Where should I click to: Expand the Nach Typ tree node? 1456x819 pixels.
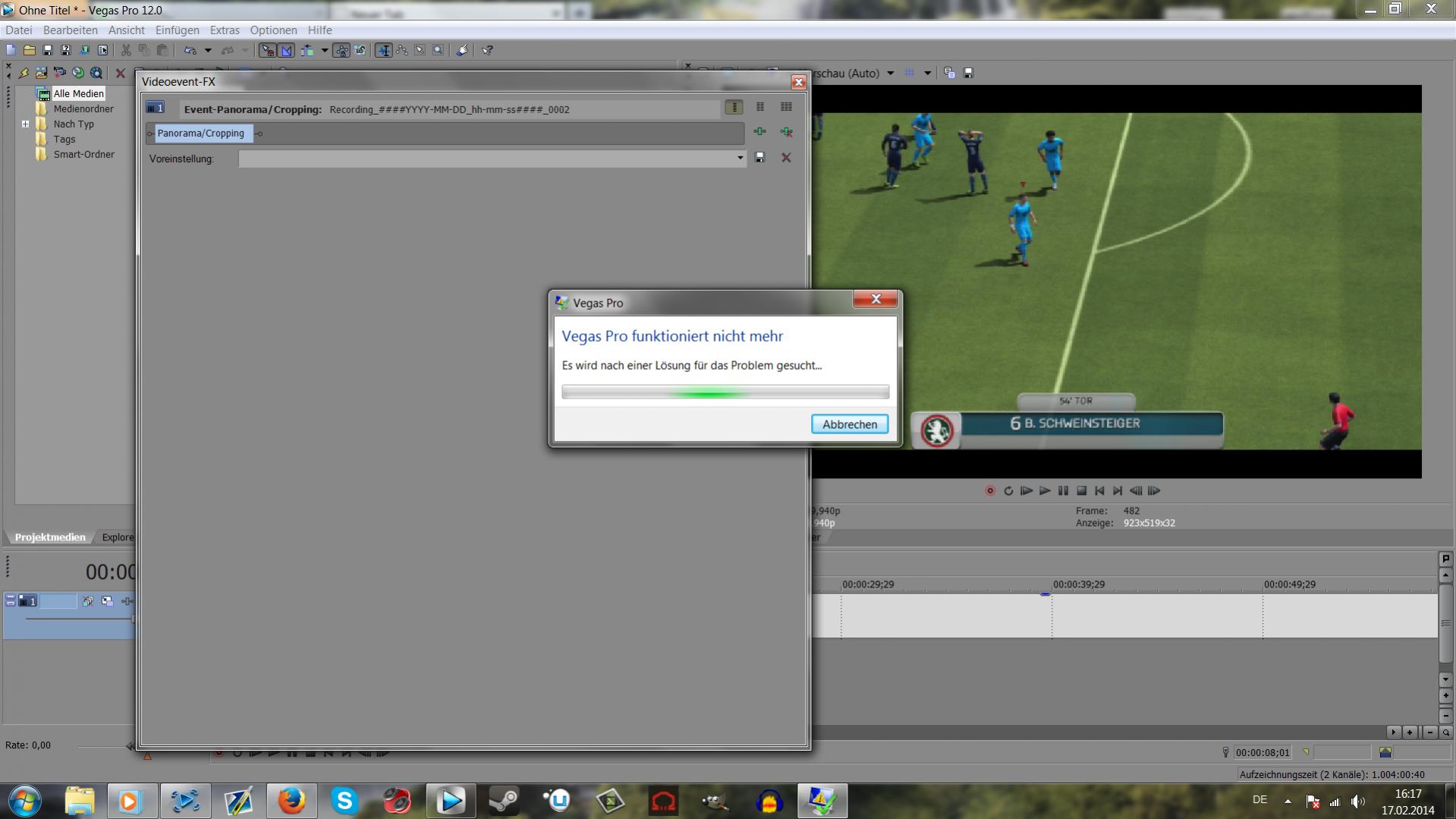click(x=25, y=124)
